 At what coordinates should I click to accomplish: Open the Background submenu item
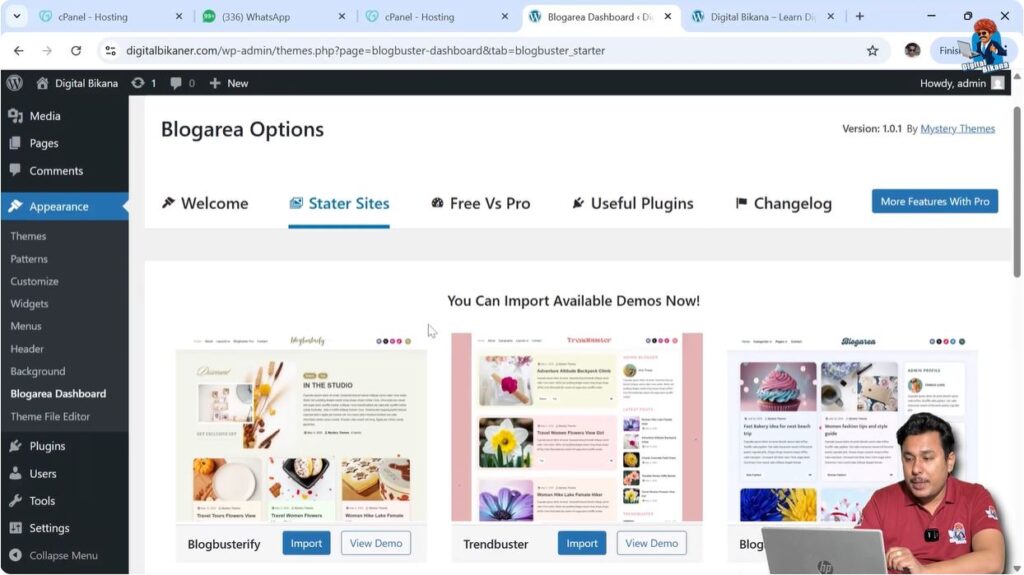(37, 370)
